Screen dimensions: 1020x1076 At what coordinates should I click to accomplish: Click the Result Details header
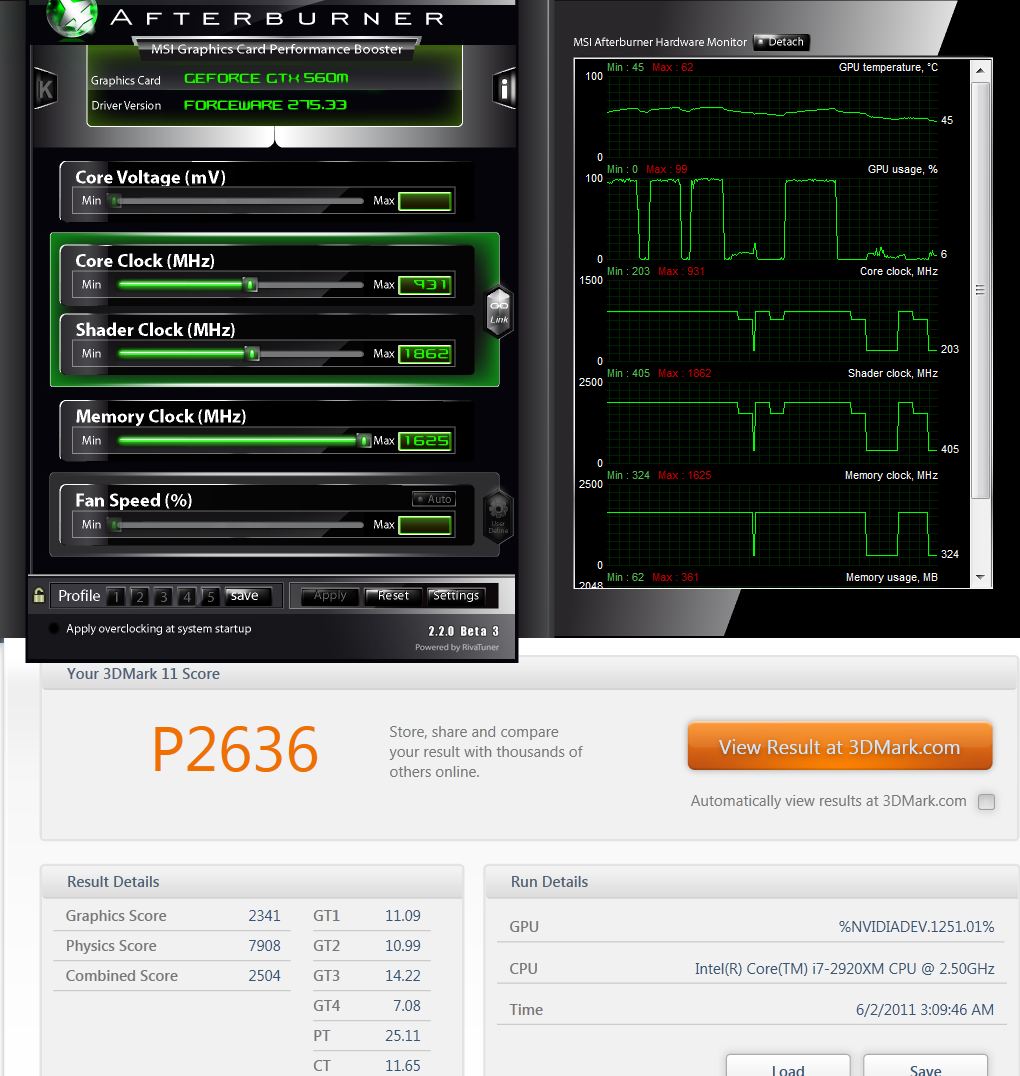coord(113,882)
